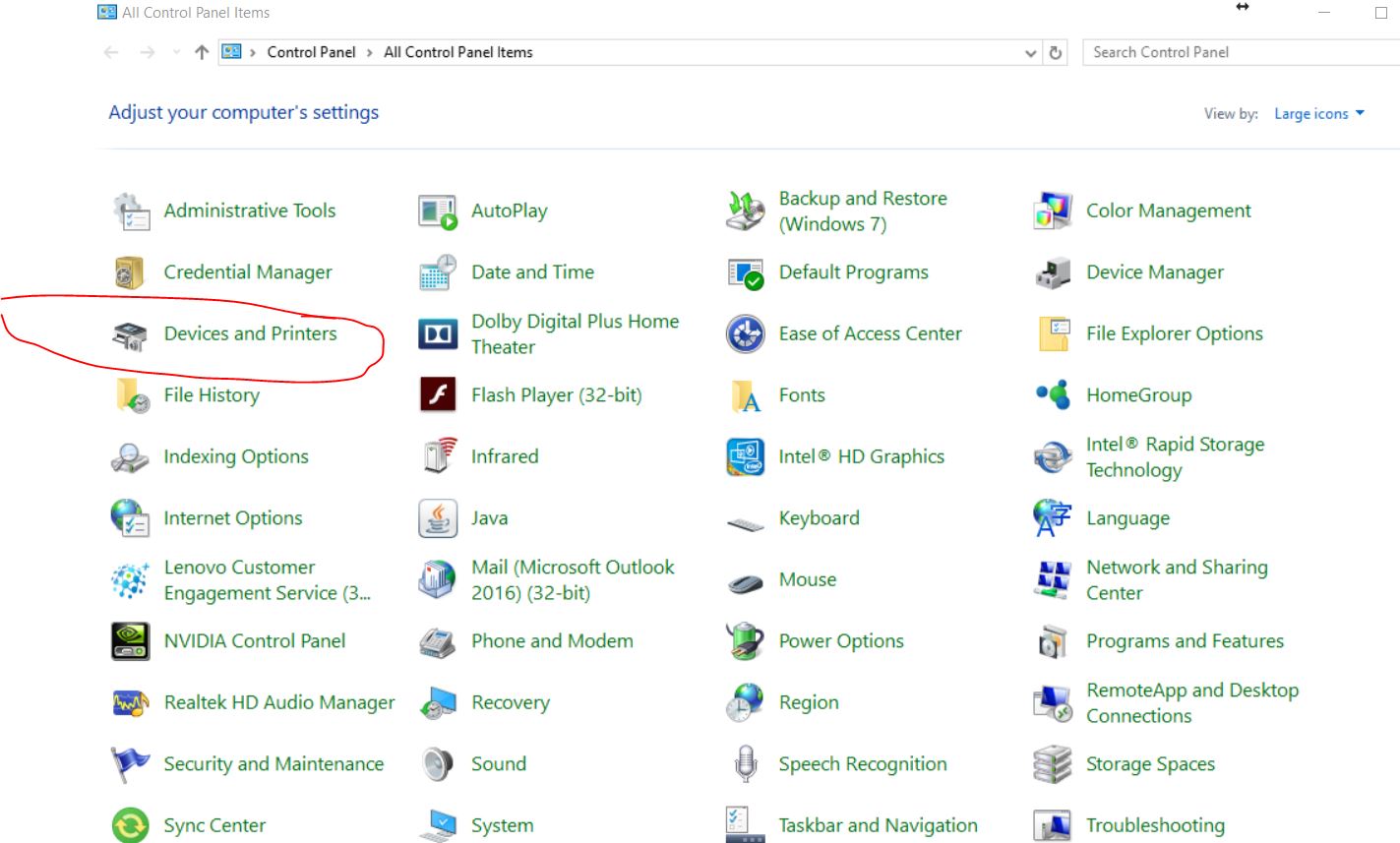Click the Taskbar and Navigation link
This screenshot has height=843, width=1400.
879,826
